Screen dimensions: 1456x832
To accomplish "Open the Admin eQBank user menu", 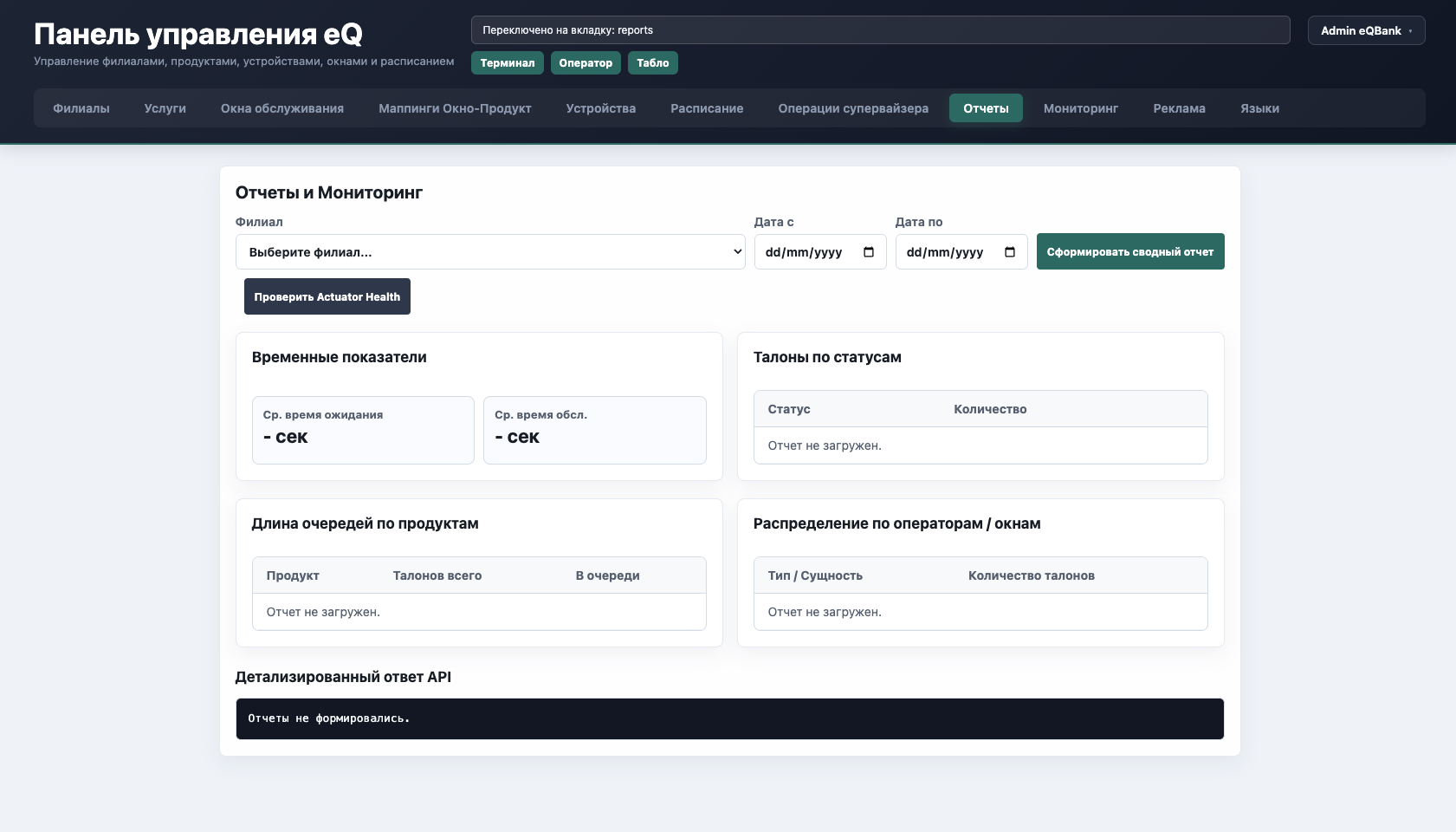I will [x=1366, y=30].
